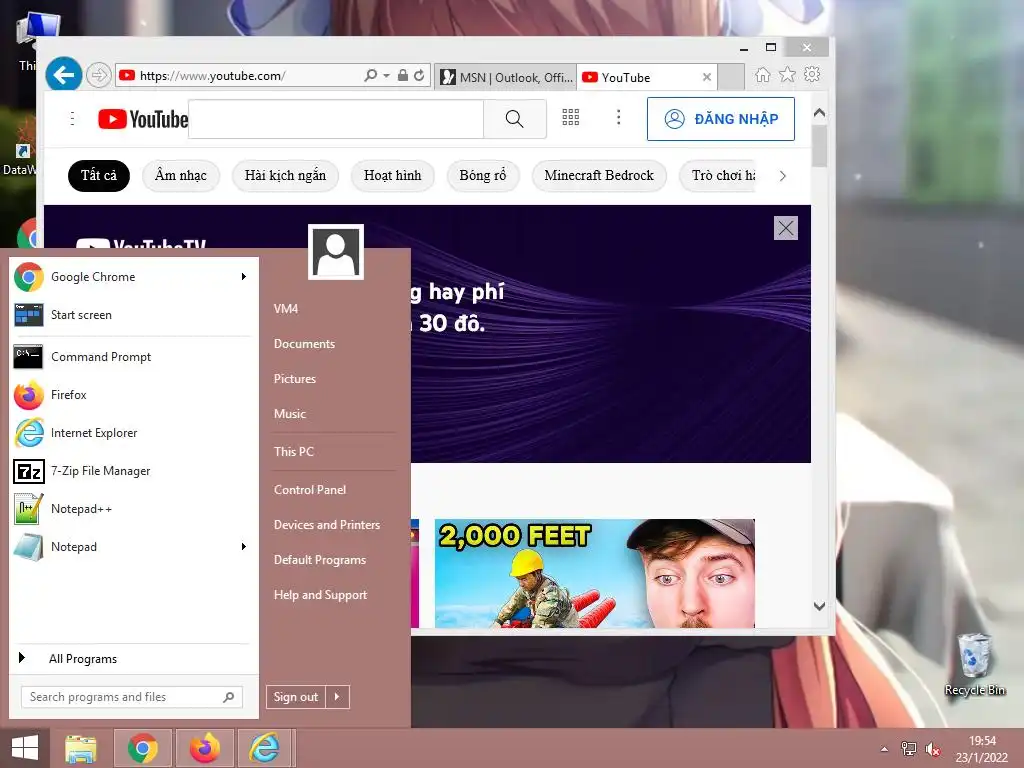Open Control Panel from Start menu
This screenshot has height=768, width=1024.
coord(310,490)
